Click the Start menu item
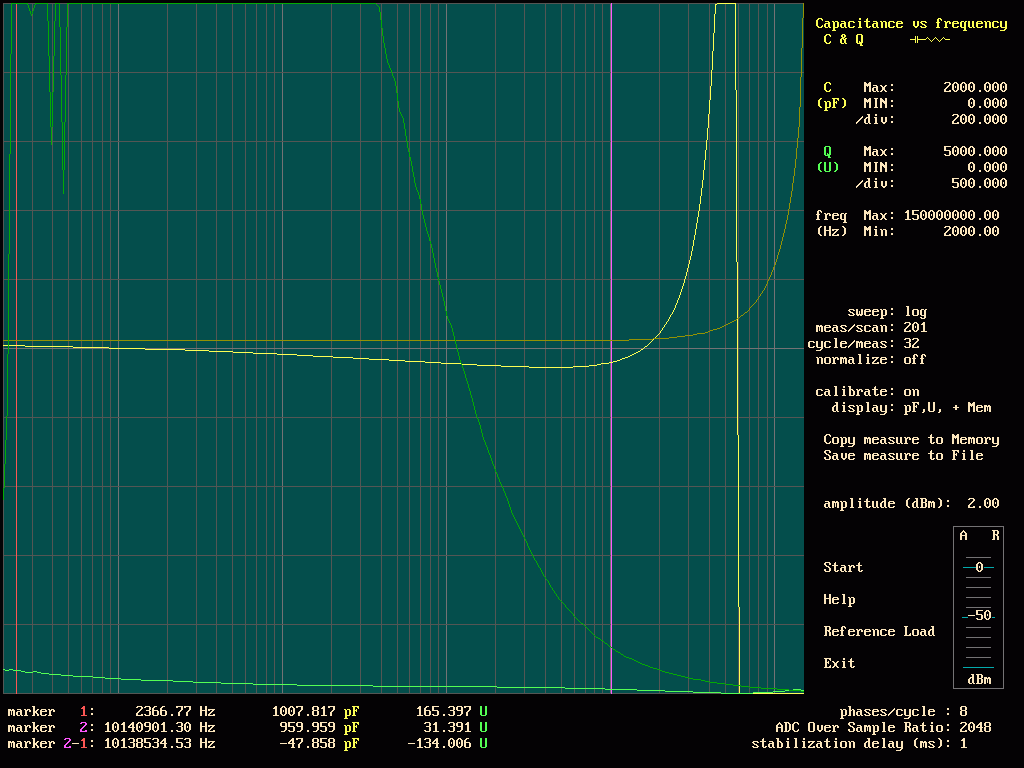Screen dimensions: 1024x768 click(842, 568)
